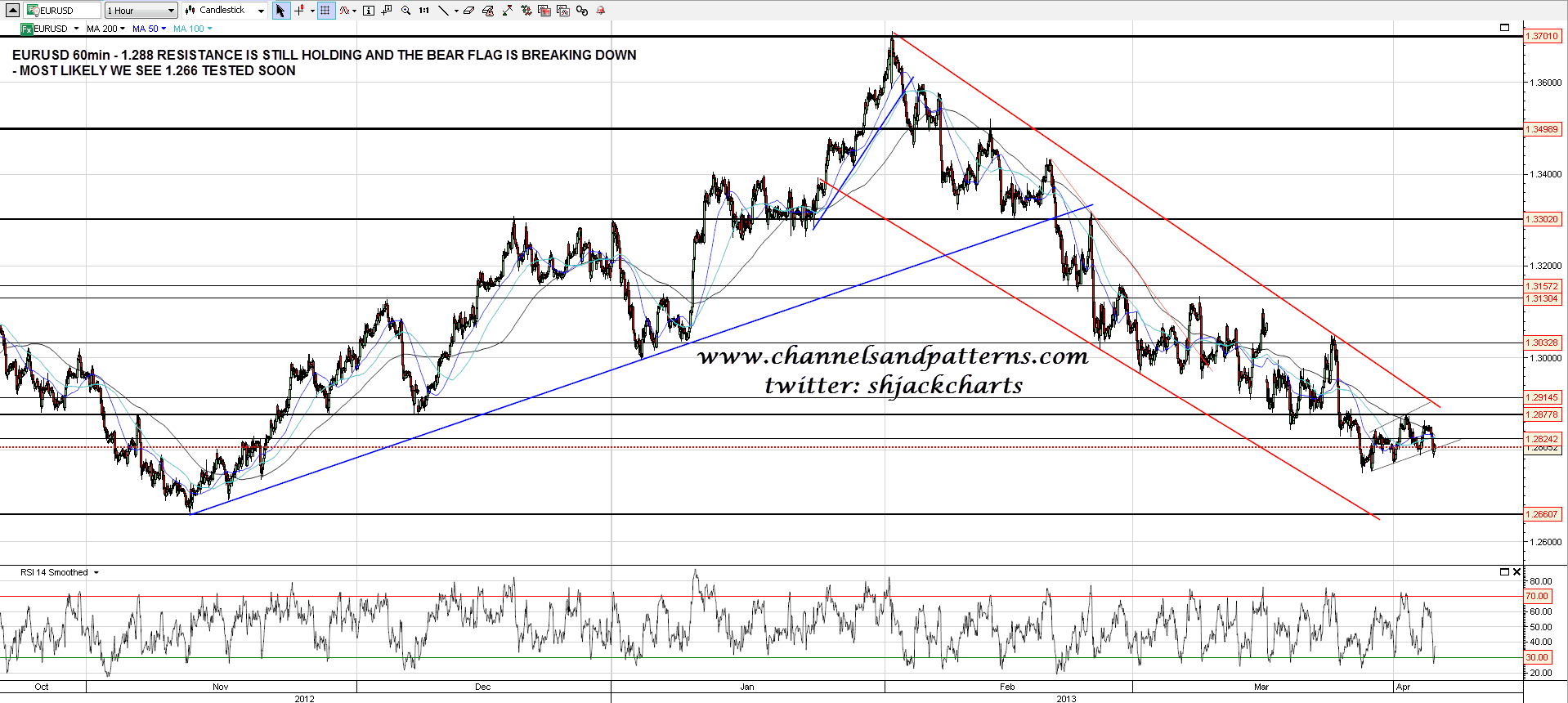Select the trendline drawing tool
Viewport: 1568px width, 703px height.
[443, 11]
